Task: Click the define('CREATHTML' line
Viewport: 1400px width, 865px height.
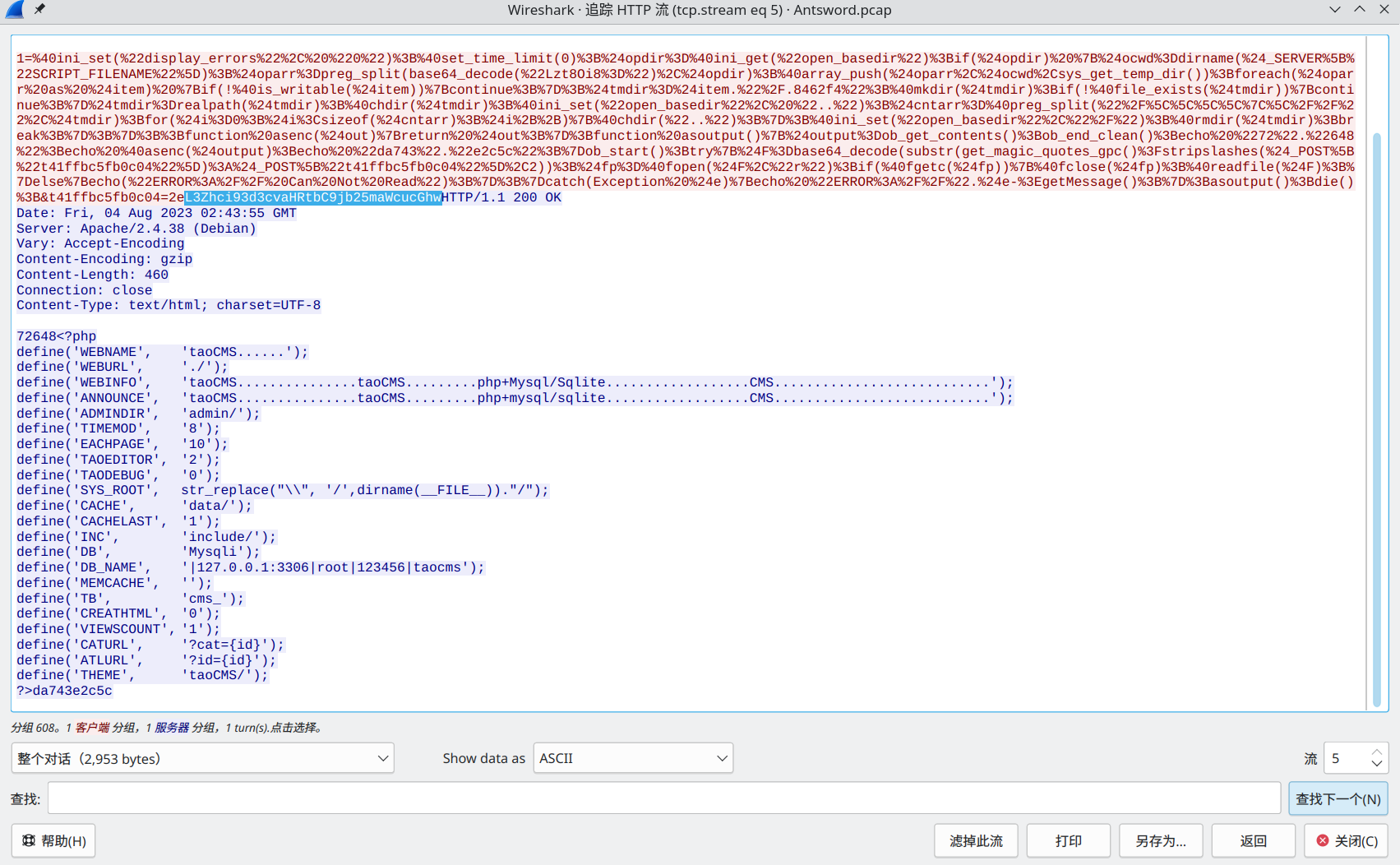Action: [x=118, y=613]
